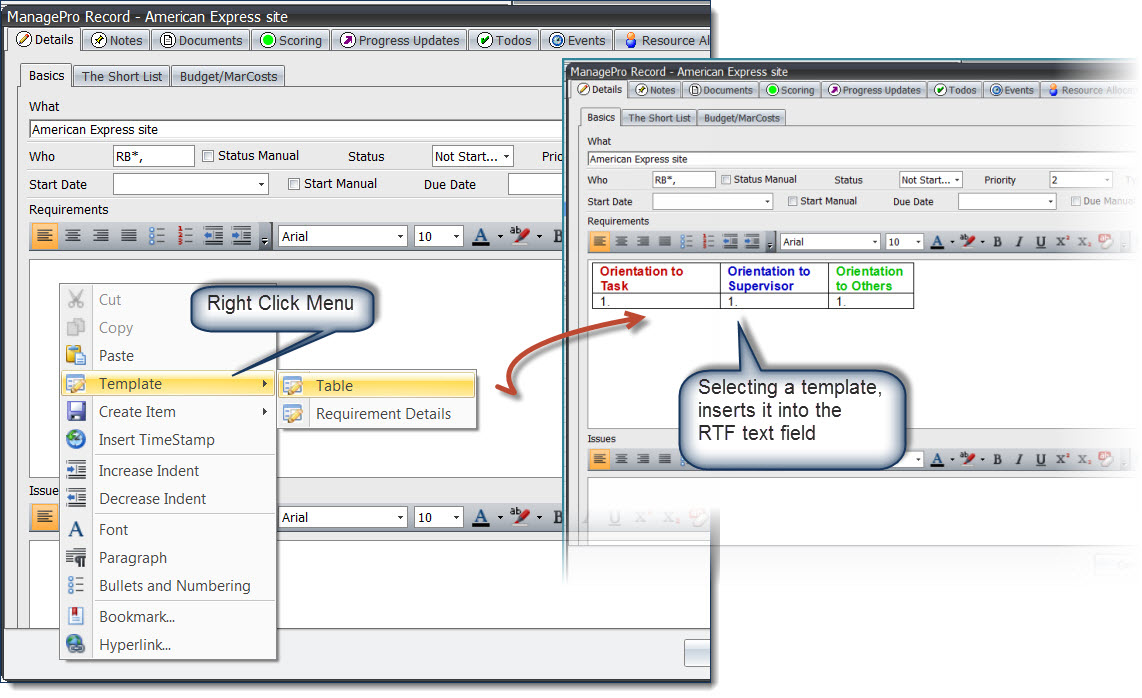Click the Who field in smaller window
The height and width of the screenshot is (698, 1142).
(684, 180)
